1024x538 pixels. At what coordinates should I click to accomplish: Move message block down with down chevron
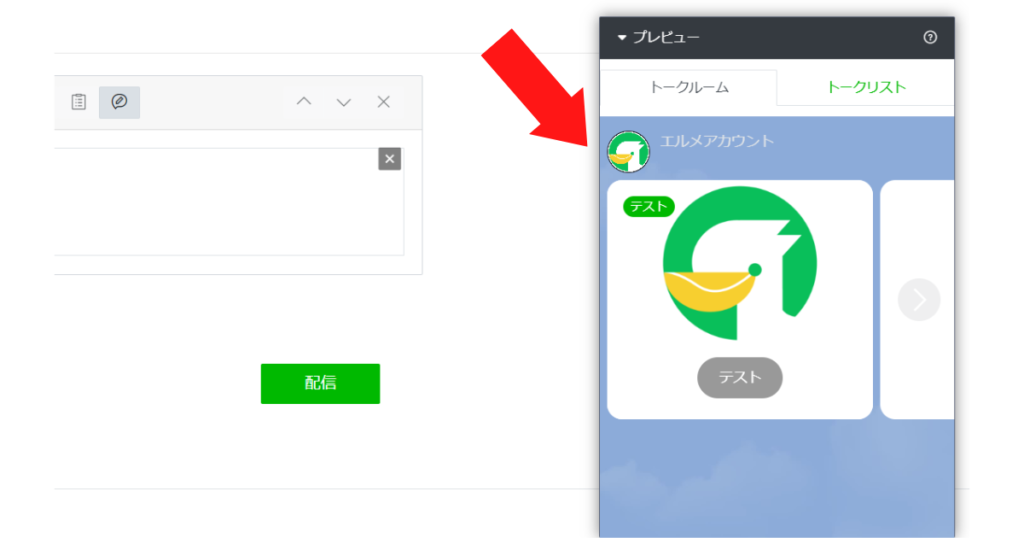point(344,102)
